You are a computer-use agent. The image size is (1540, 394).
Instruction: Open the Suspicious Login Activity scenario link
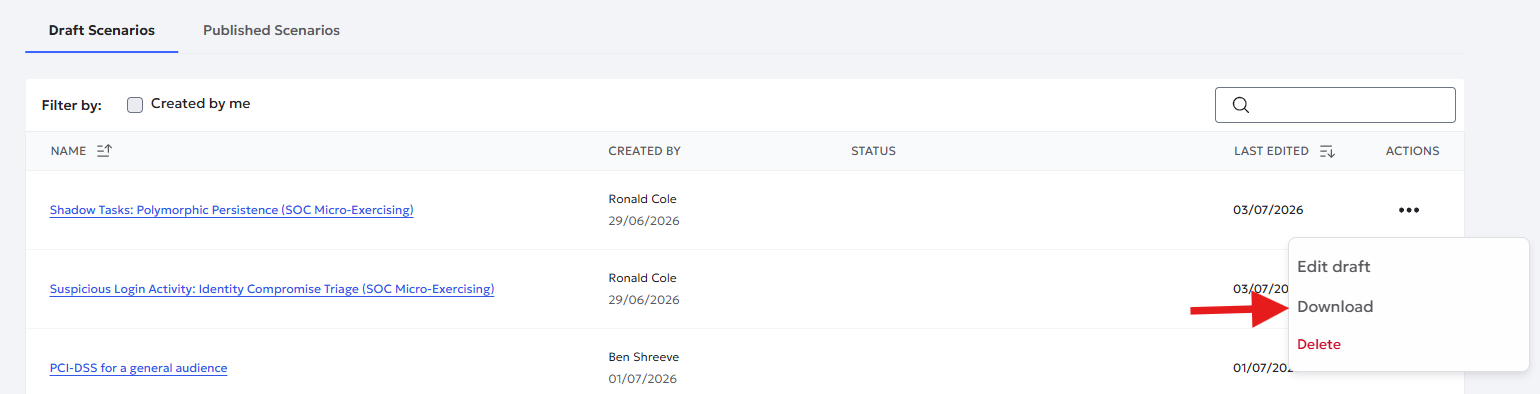point(272,289)
